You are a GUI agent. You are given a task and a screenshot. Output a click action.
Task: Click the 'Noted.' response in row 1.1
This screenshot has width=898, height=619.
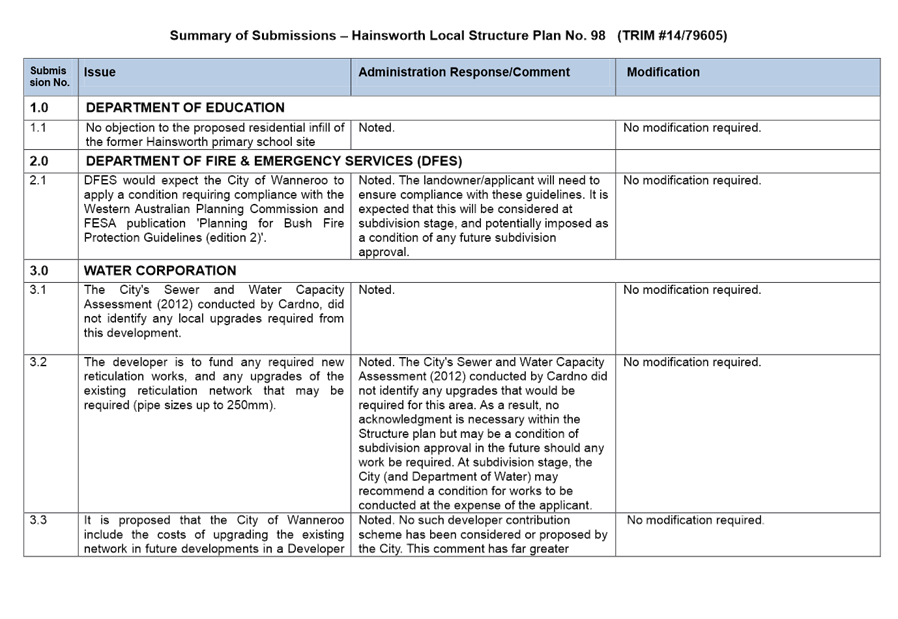(376, 128)
